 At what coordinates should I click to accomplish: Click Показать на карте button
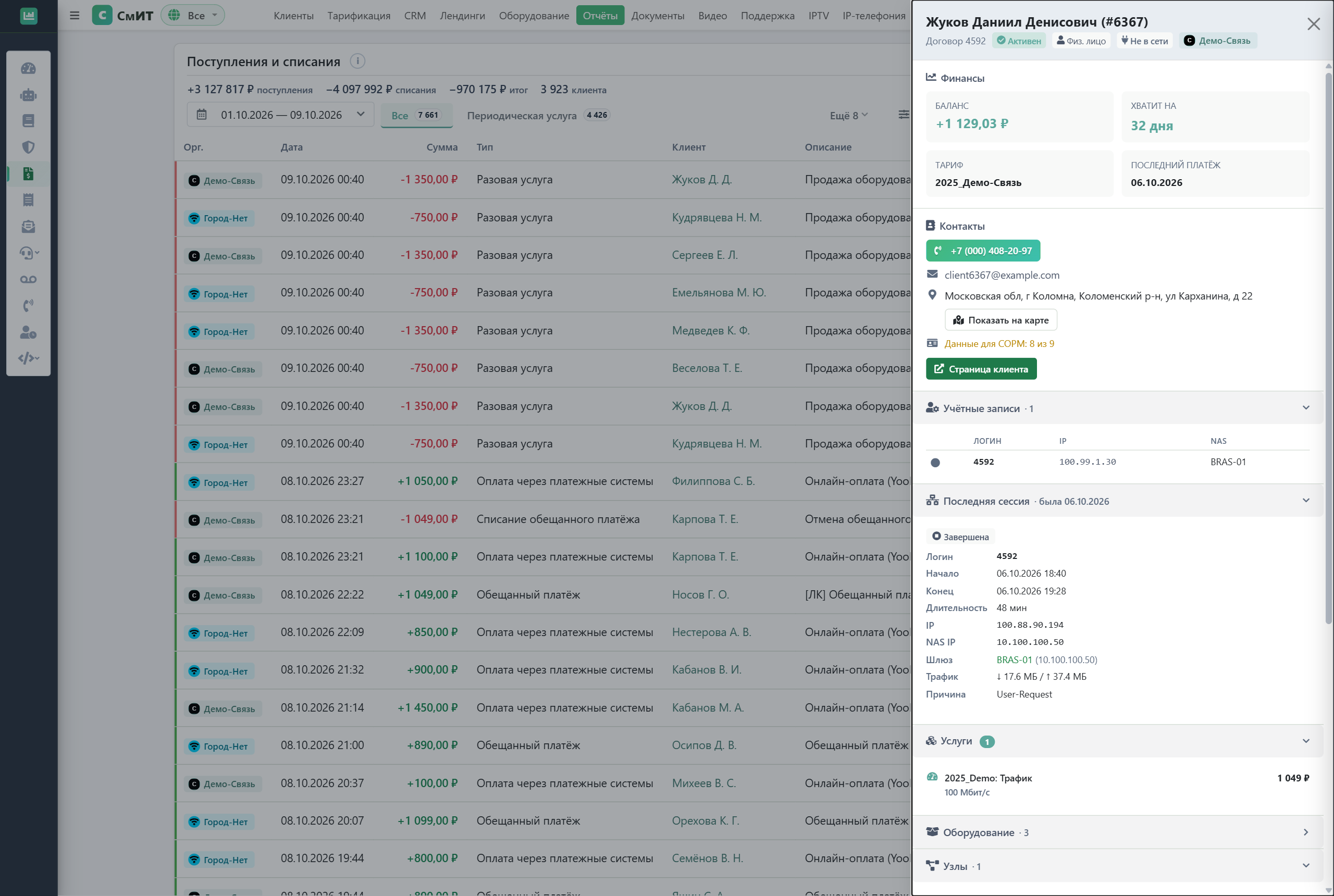click(1001, 320)
